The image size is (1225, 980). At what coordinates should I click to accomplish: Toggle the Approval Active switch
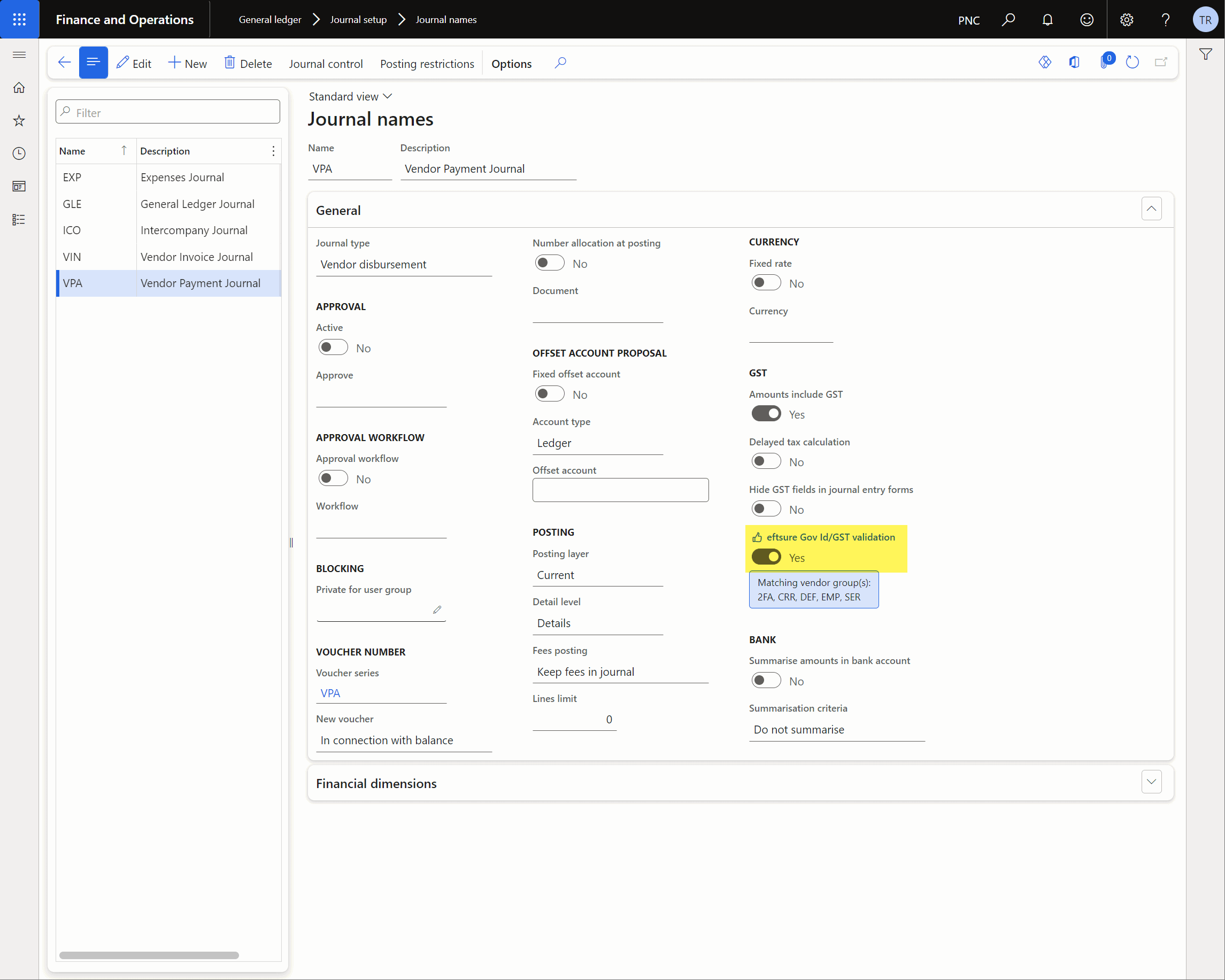(333, 348)
